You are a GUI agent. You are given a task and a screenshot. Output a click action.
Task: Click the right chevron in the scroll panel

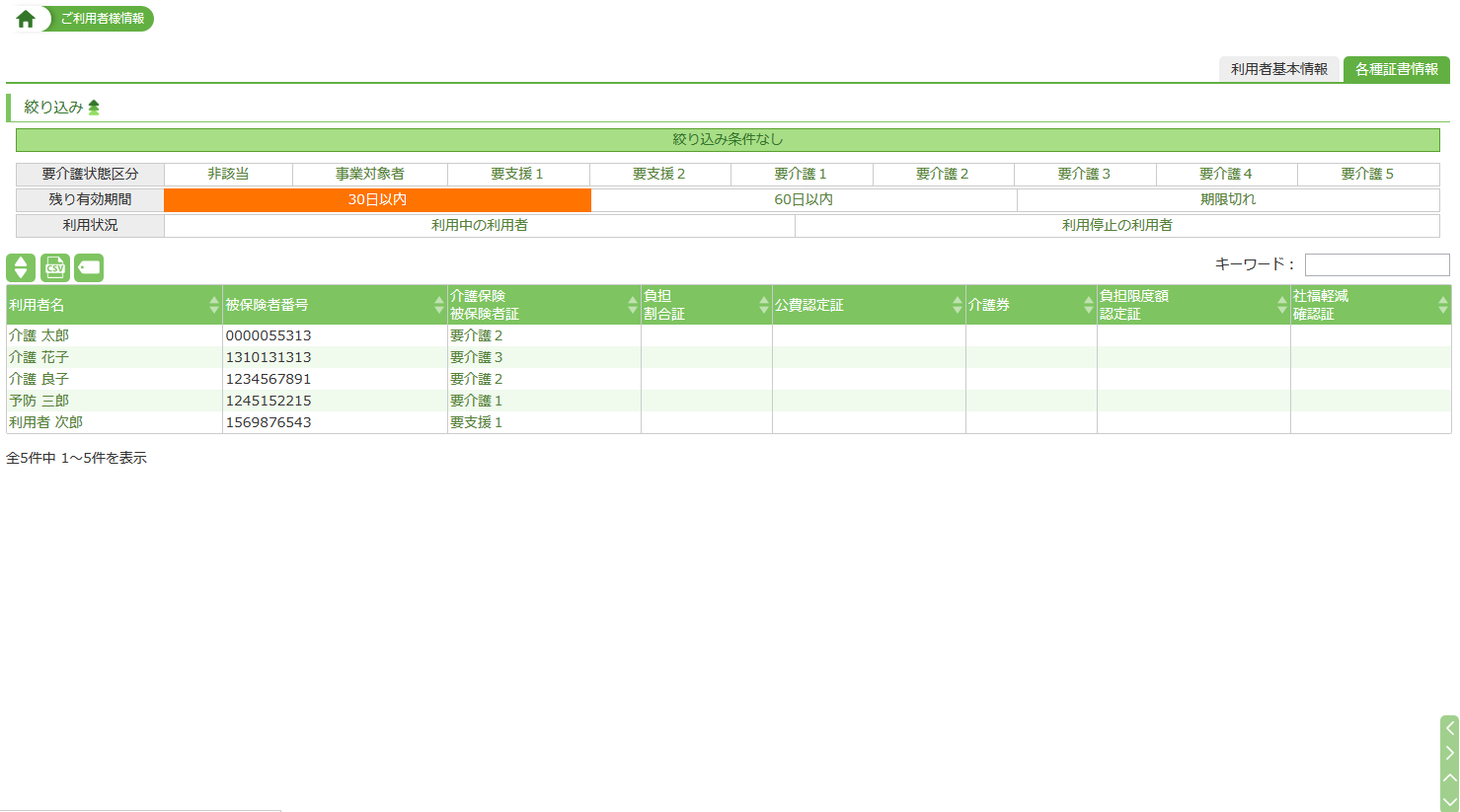(1449, 753)
